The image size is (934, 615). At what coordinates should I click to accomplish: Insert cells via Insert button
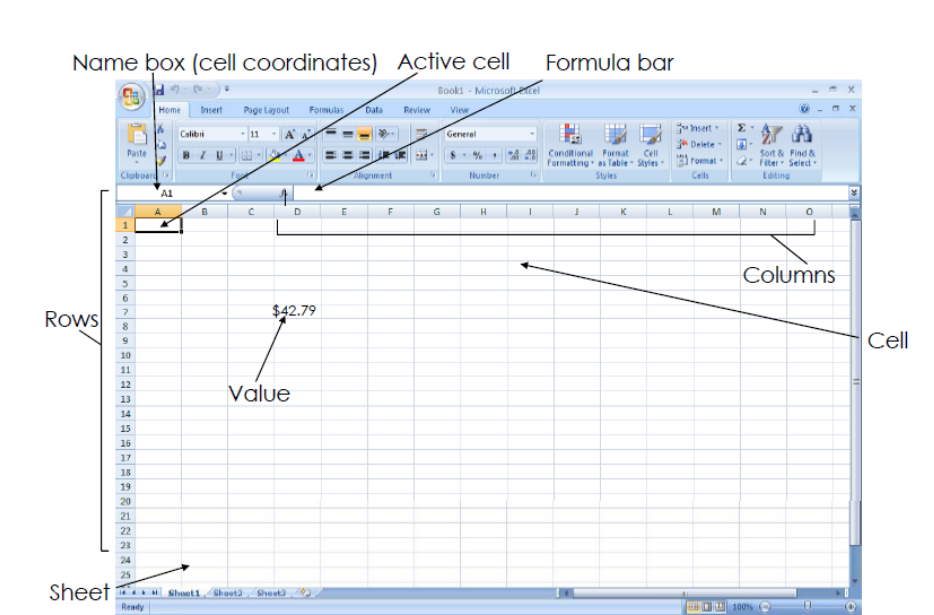pos(698,128)
